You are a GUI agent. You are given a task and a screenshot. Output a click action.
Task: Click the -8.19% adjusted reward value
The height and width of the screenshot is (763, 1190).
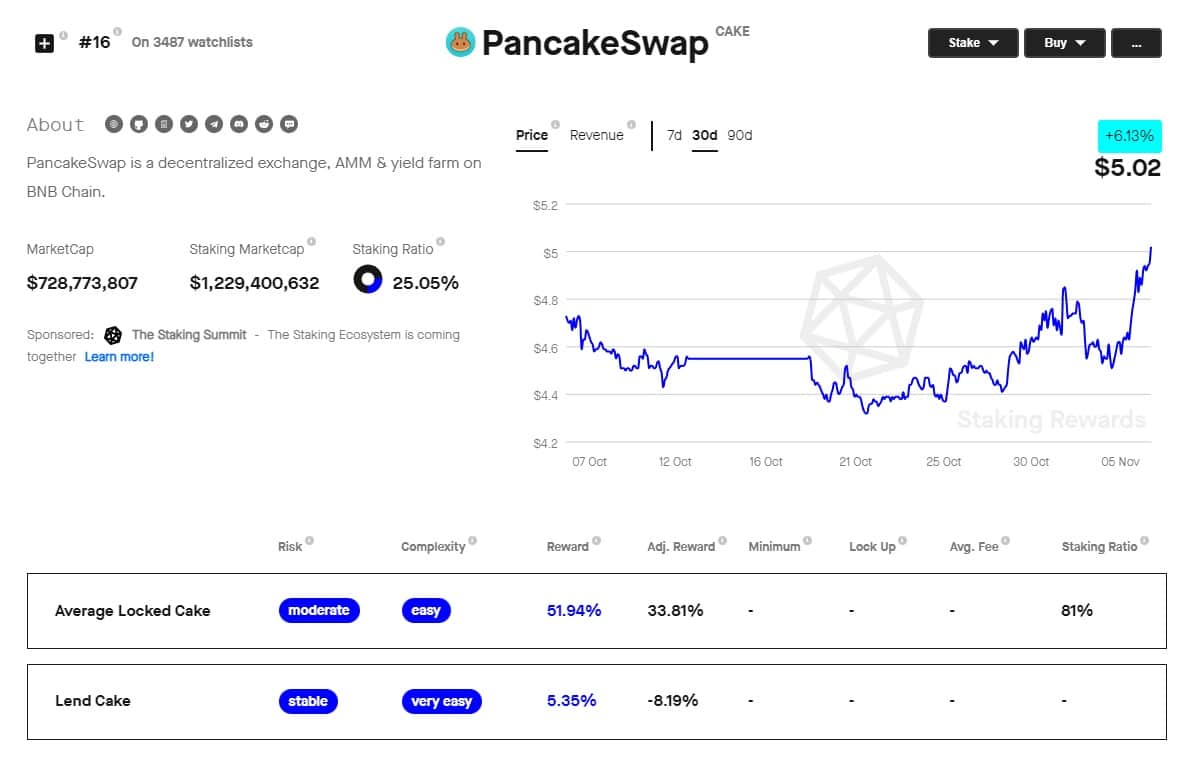[672, 701]
